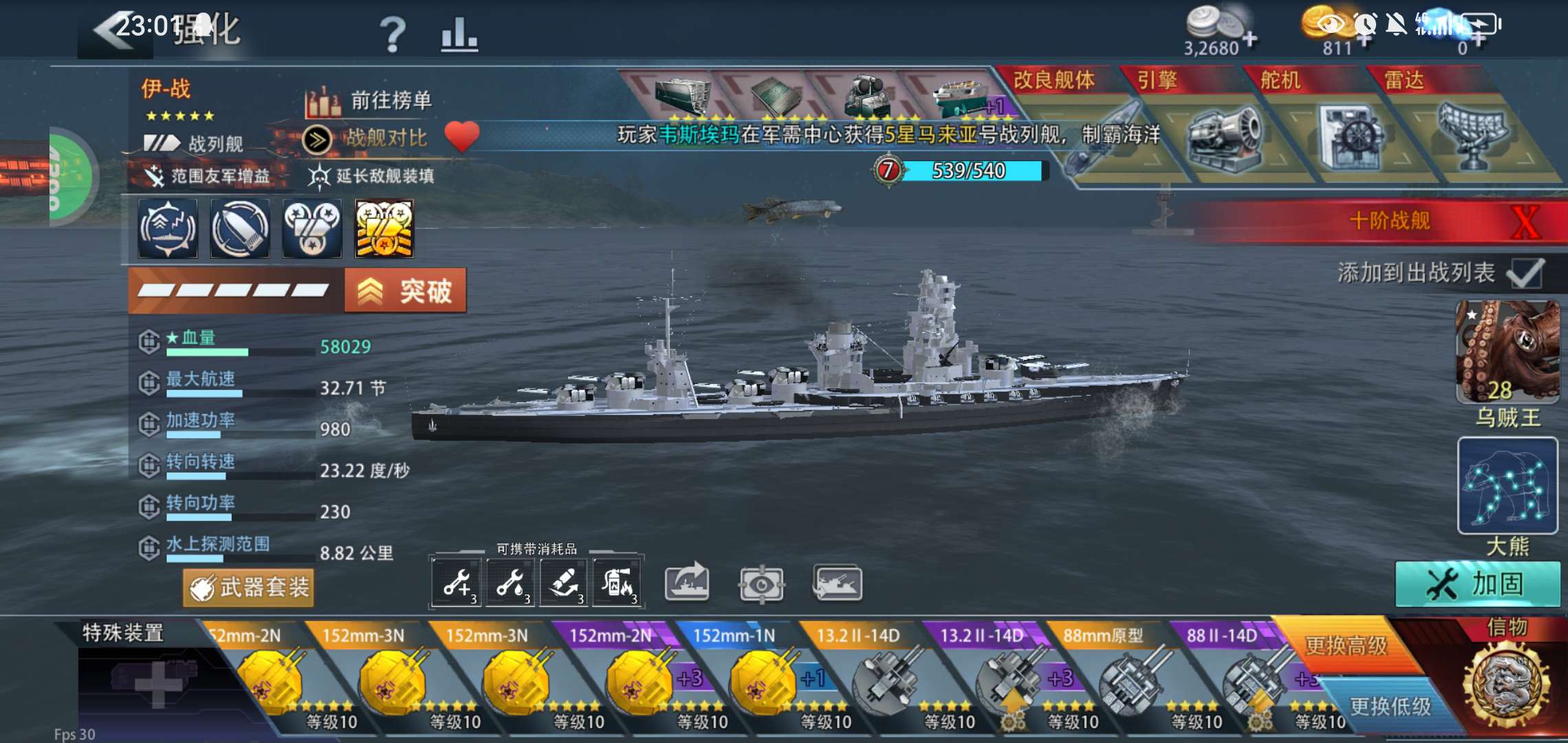This screenshot has height=743, width=1568.
Task: Select the golden medals skill icon
Action: click(x=384, y=229)
